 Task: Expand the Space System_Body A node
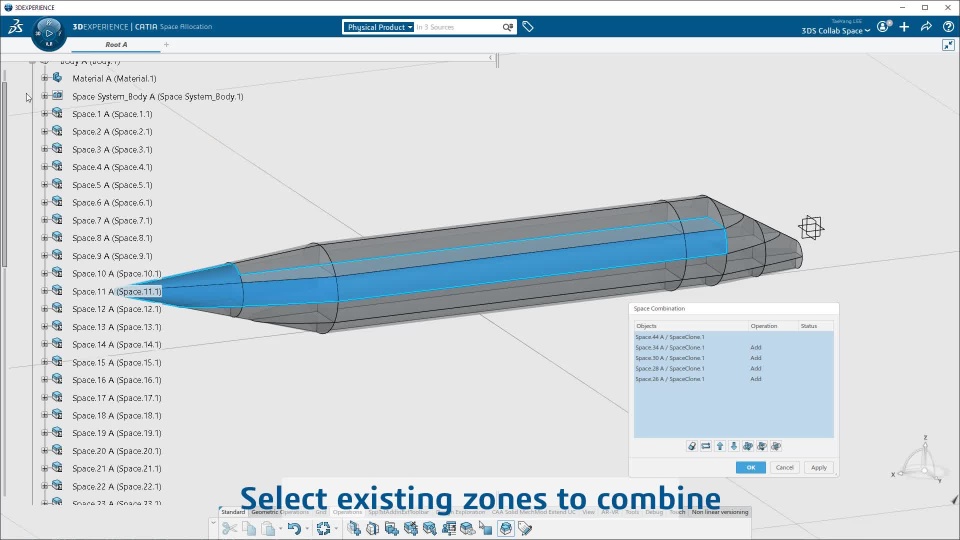[44, 96]
